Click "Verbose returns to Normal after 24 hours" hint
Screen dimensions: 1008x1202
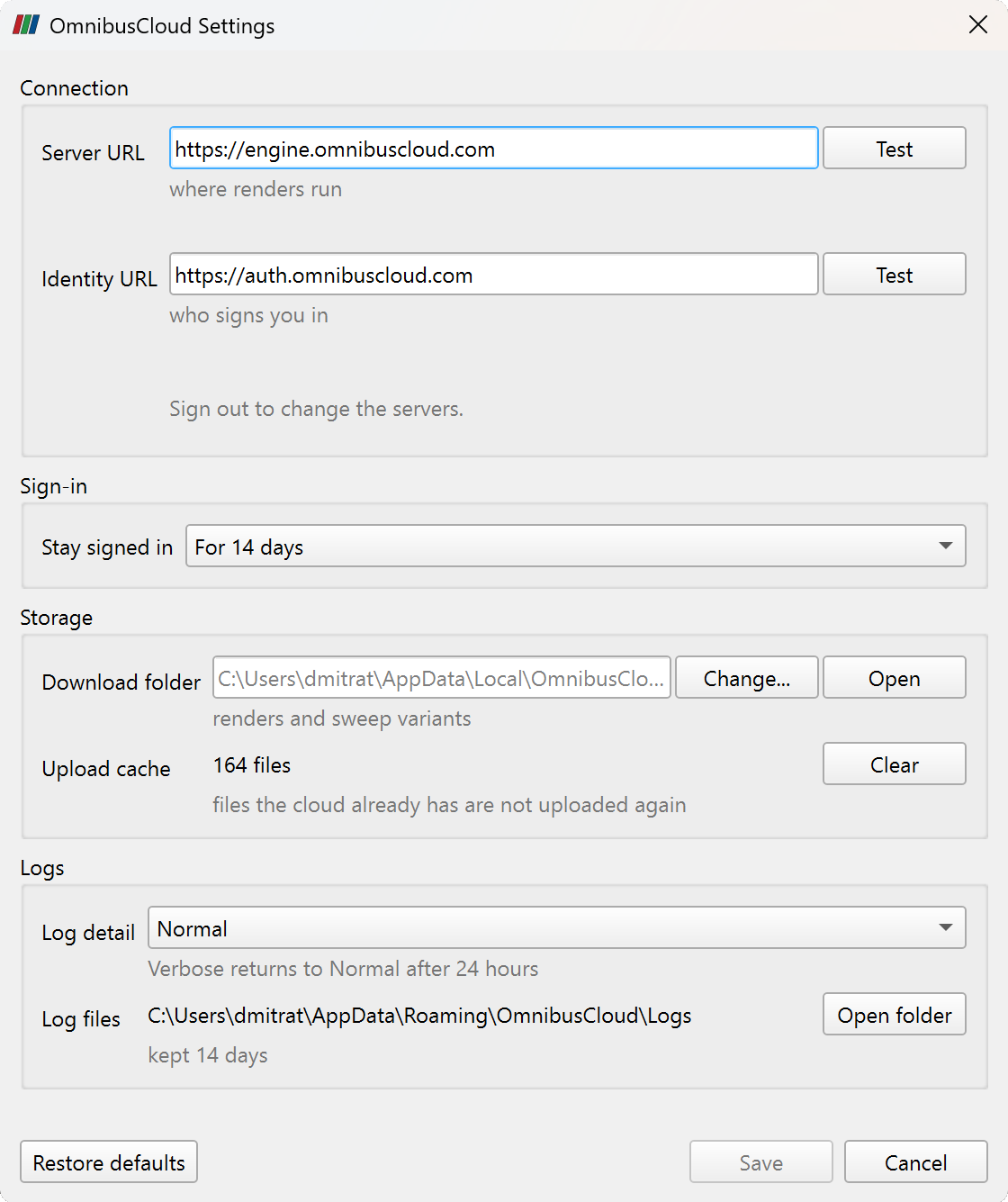(343, 969)
